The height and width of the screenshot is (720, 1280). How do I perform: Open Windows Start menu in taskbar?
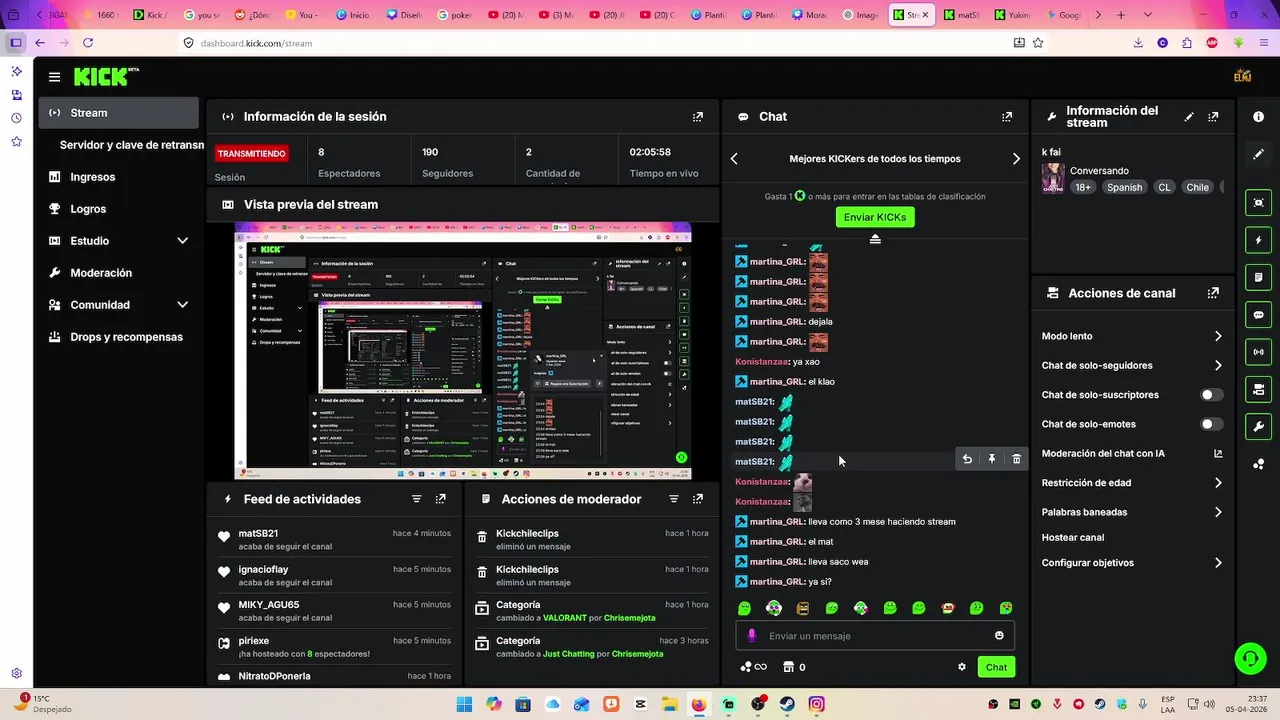(464, 704)
